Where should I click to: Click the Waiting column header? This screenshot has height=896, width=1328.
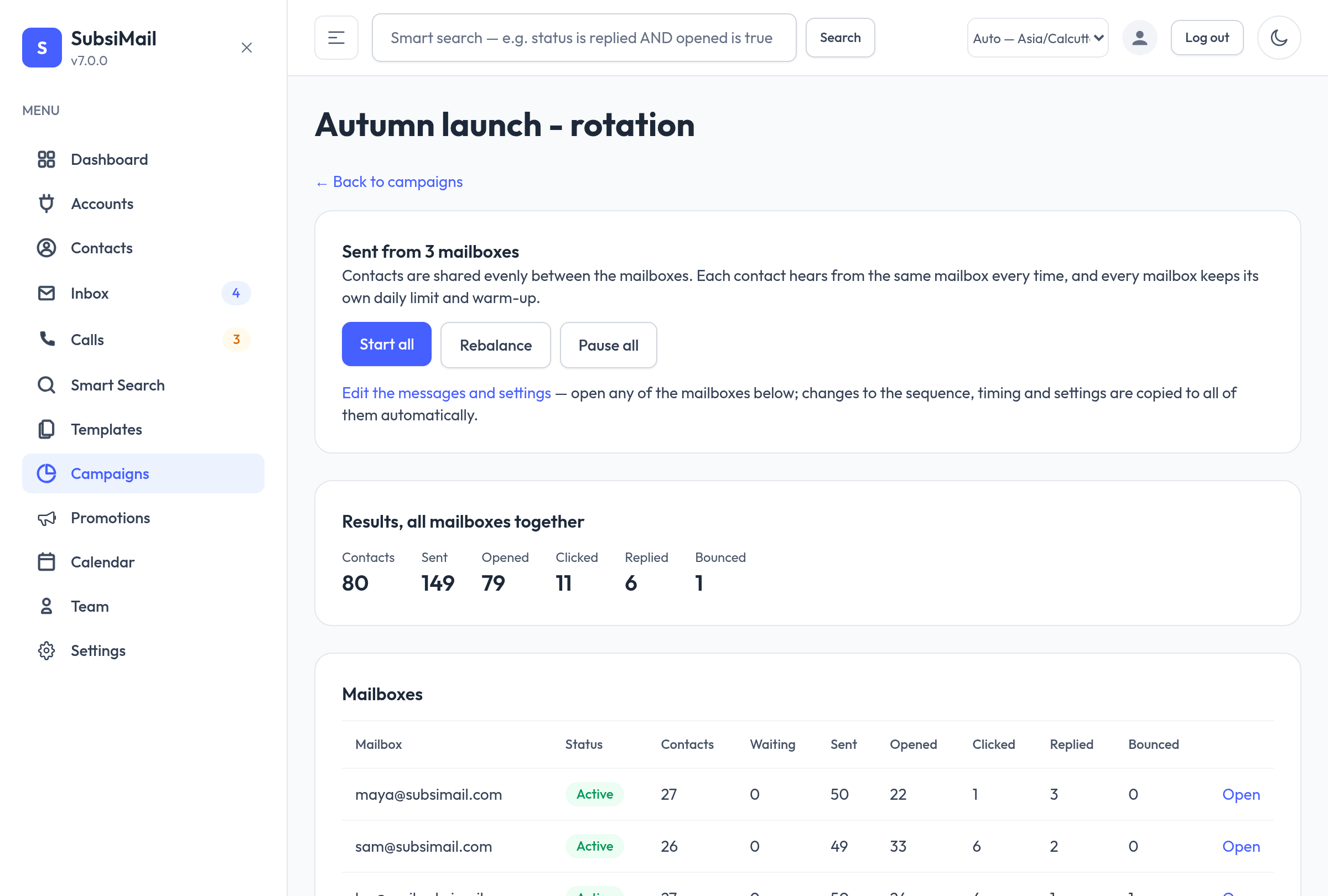click(772, 744)
